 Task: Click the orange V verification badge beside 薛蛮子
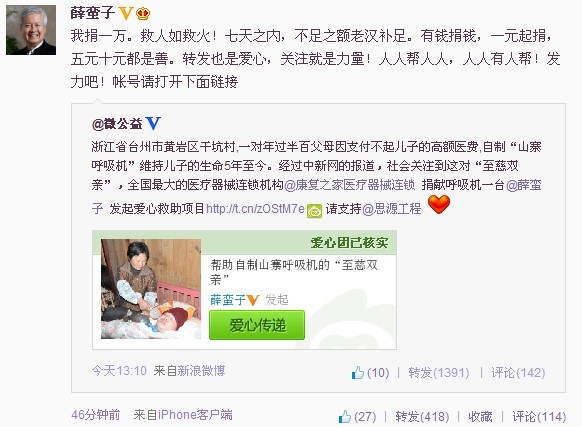click(x=126, y=13)
